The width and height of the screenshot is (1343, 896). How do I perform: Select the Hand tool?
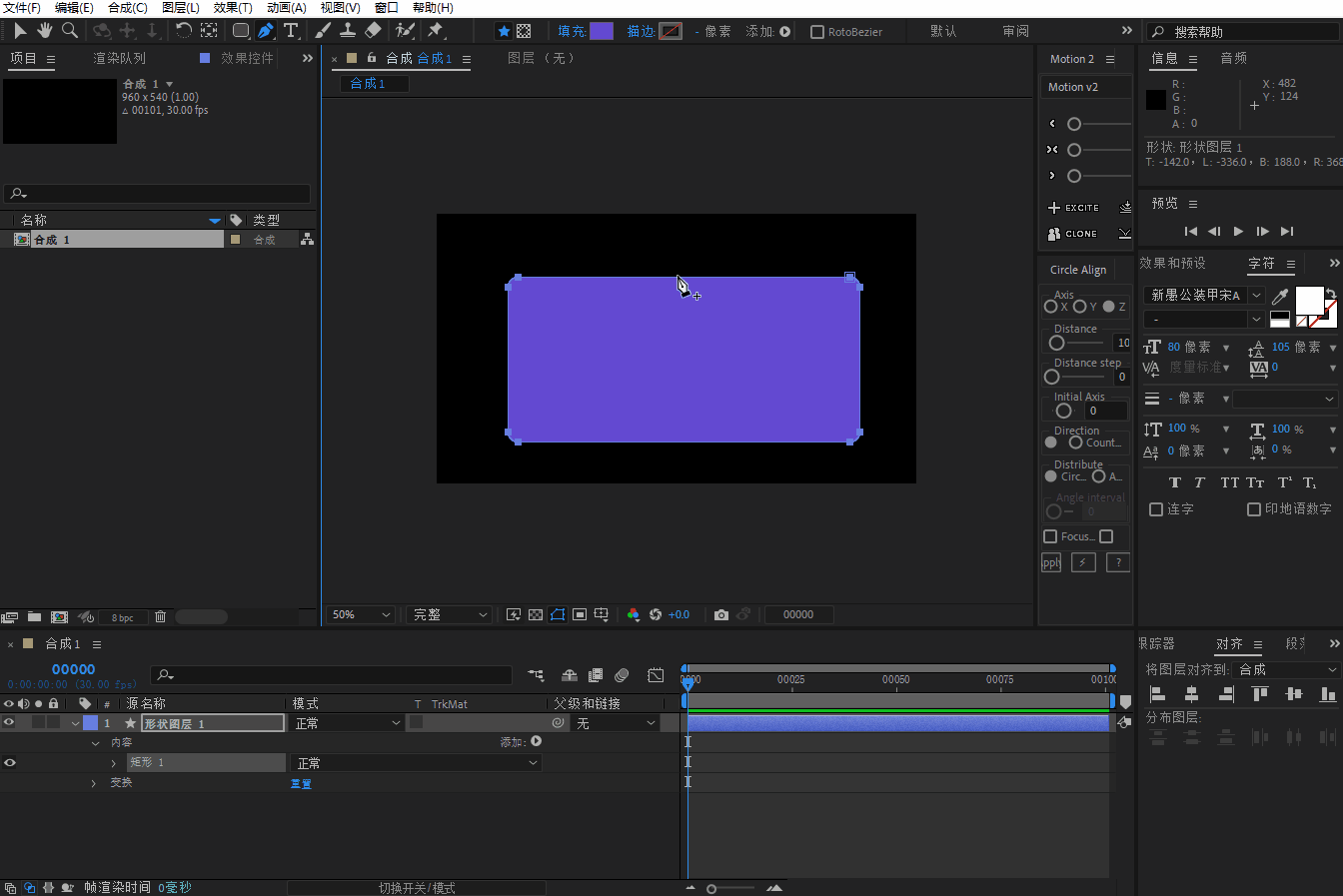44,31
